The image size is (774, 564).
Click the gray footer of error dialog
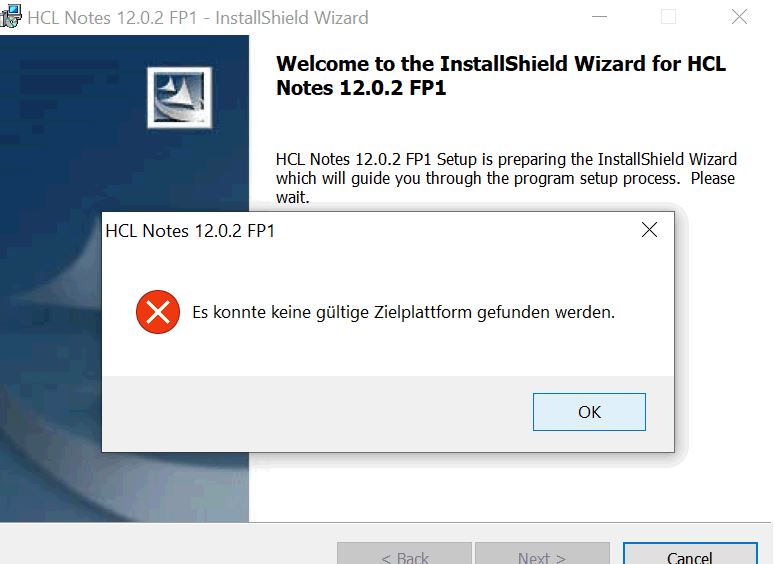pyautogui.click(x=316, y=414)
